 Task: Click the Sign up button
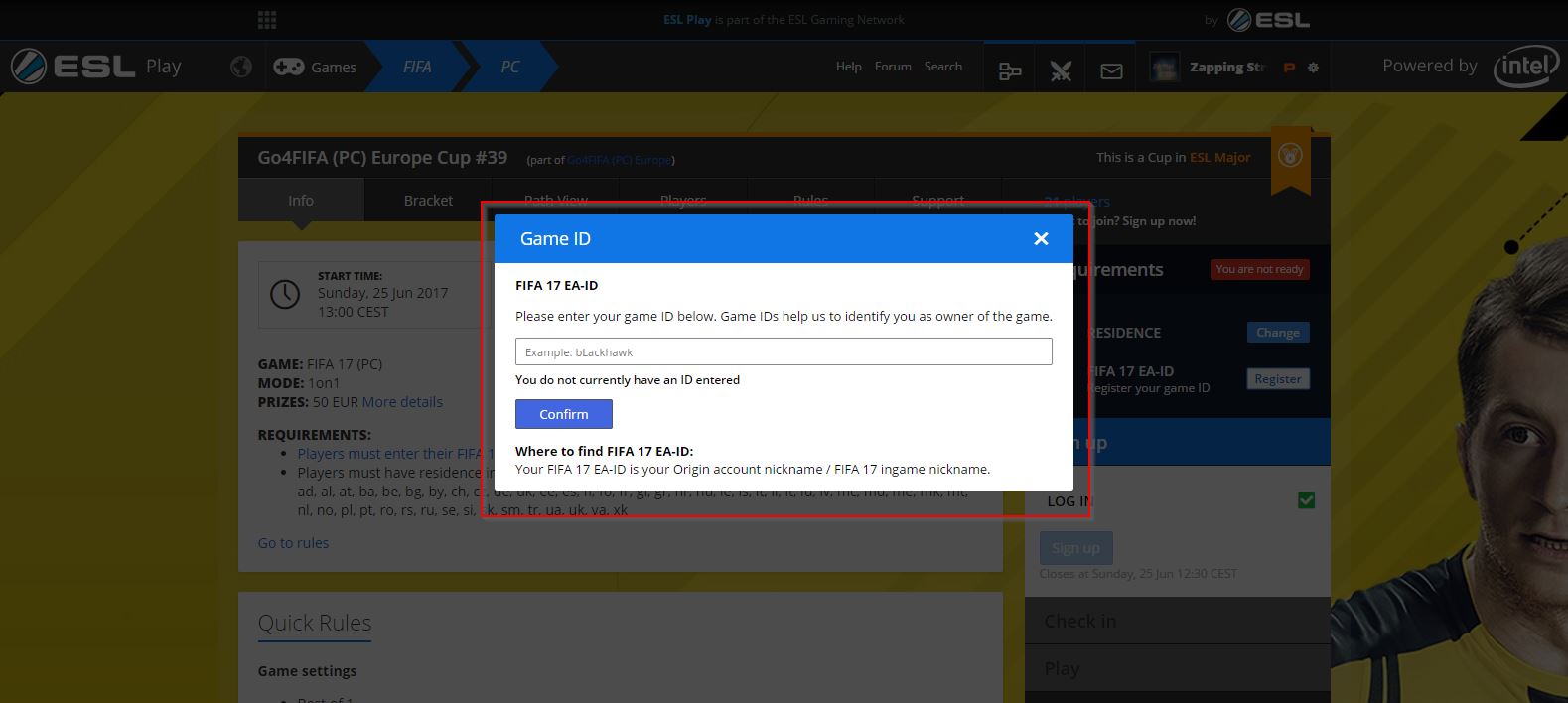coord(1075,548)
